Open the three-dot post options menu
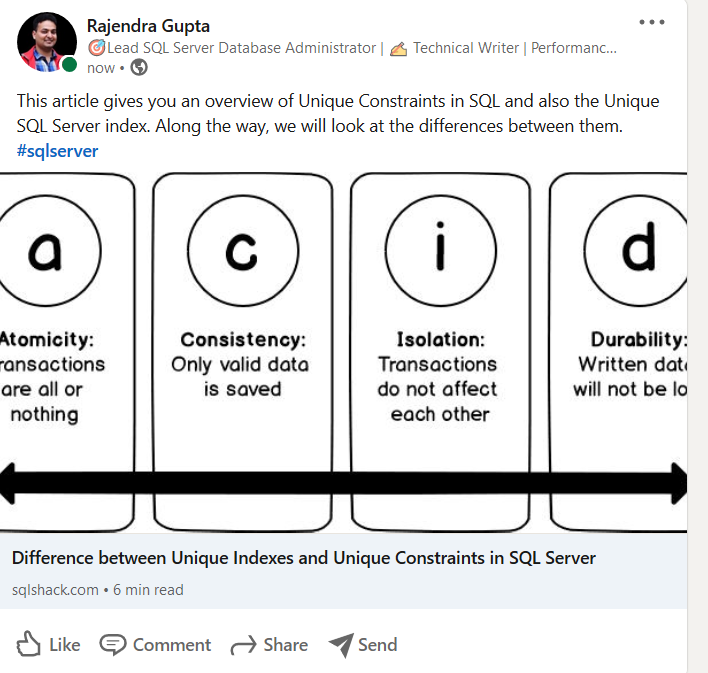The width and height of the screenshot is (708, 673). tap(651, 22)
